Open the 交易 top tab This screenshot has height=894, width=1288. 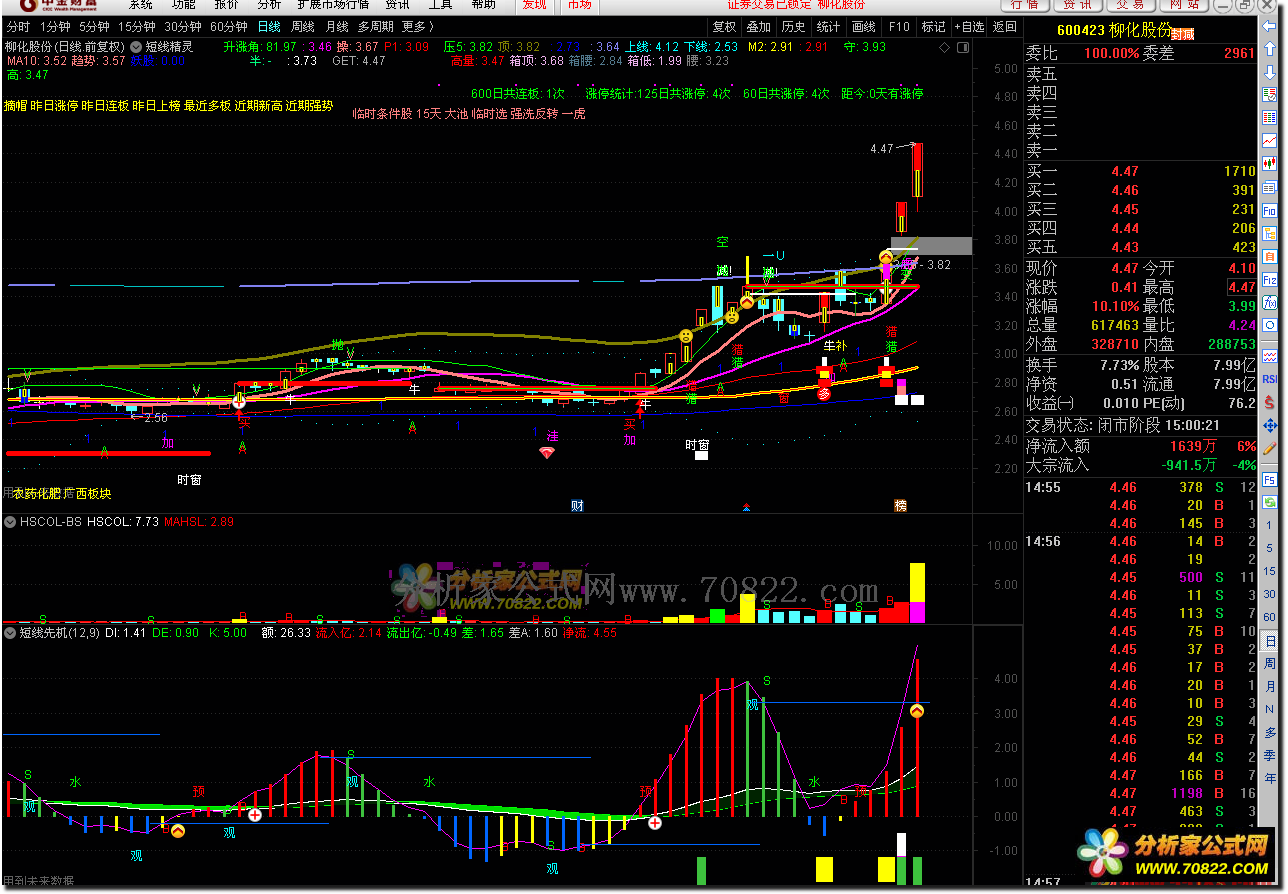click(1130, 5)
